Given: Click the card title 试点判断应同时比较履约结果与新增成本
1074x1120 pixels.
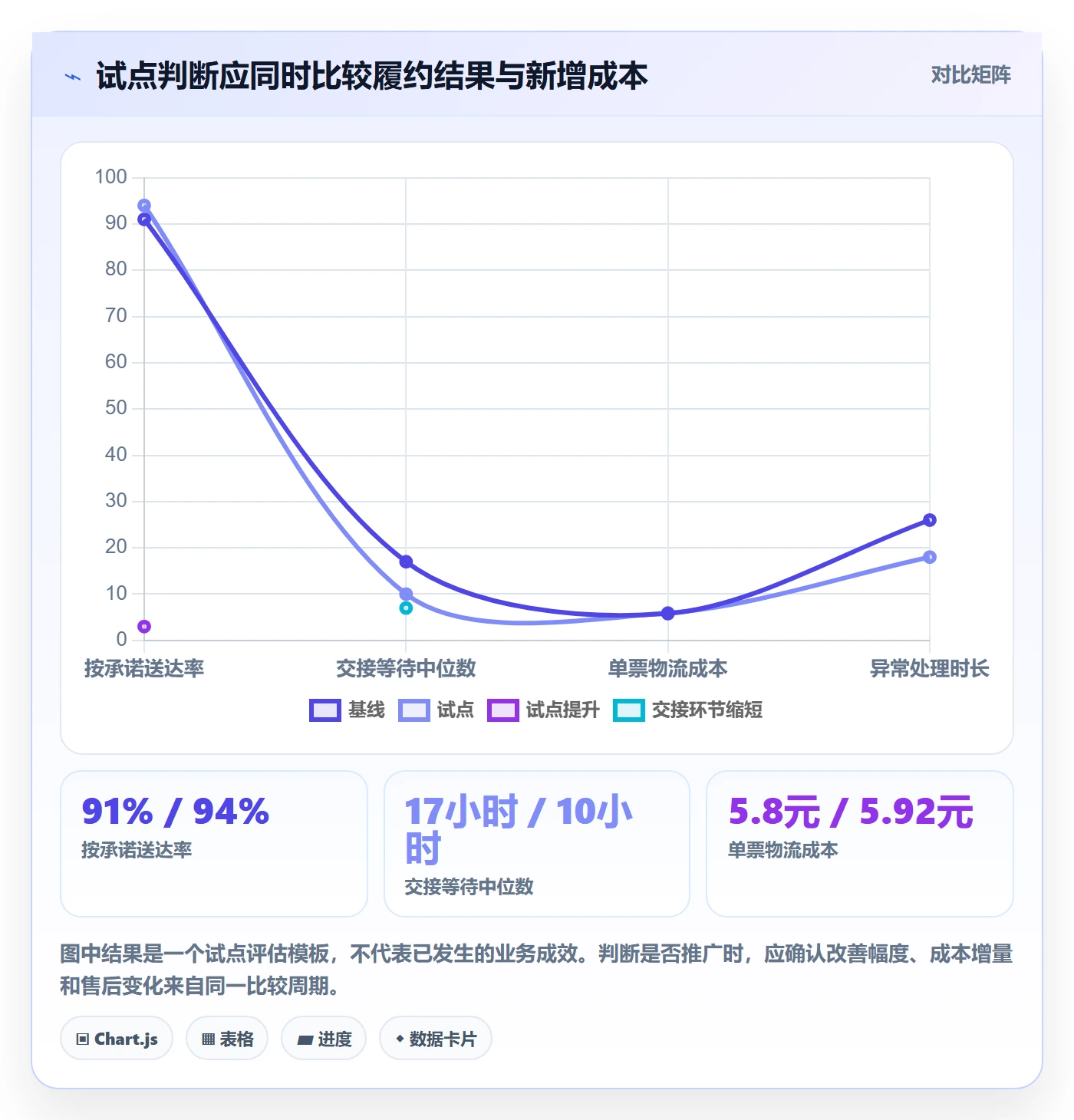Looking at the screenshot, I should pos(372,76).
